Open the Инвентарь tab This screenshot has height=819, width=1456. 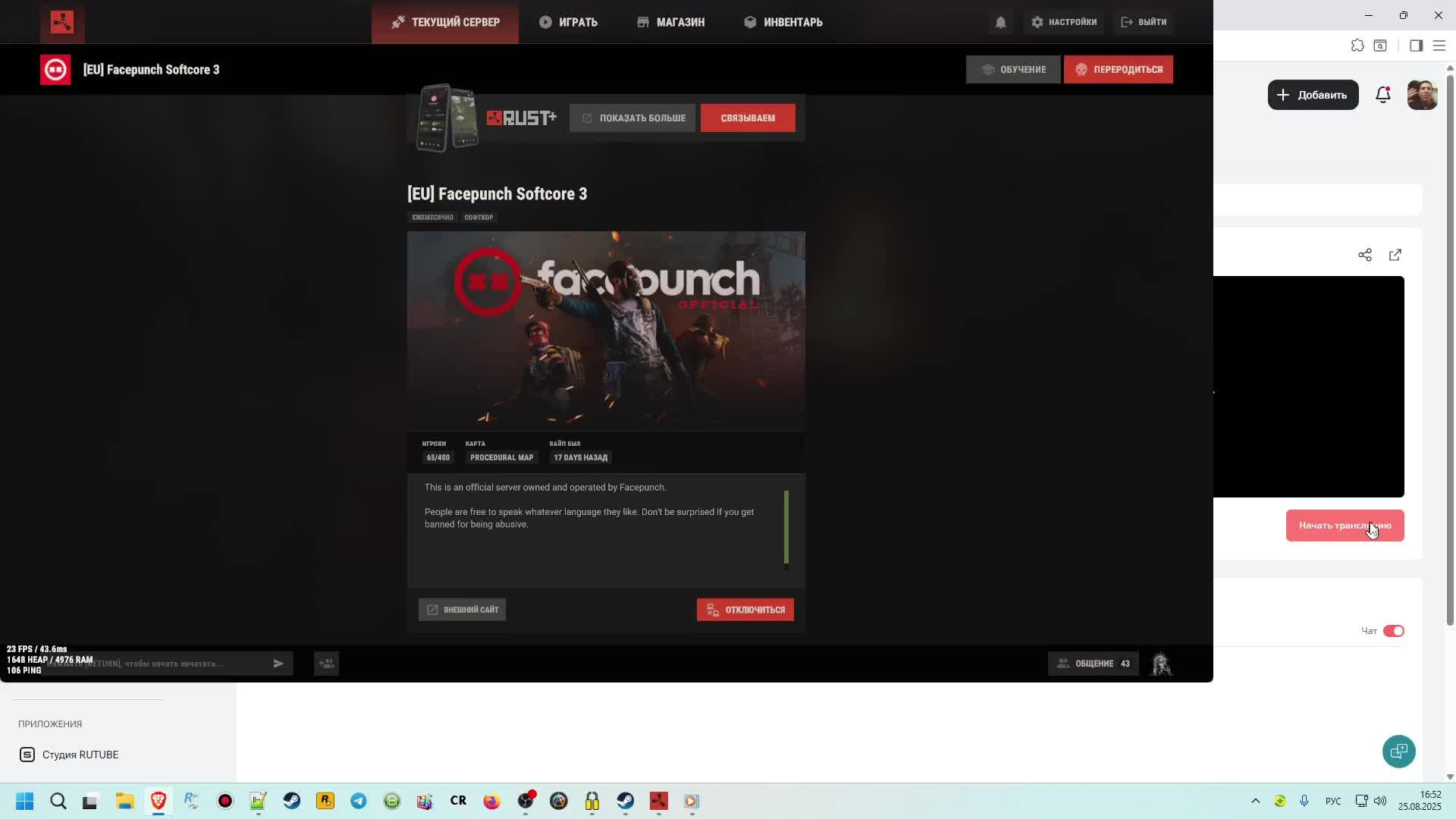pos(783,22)
